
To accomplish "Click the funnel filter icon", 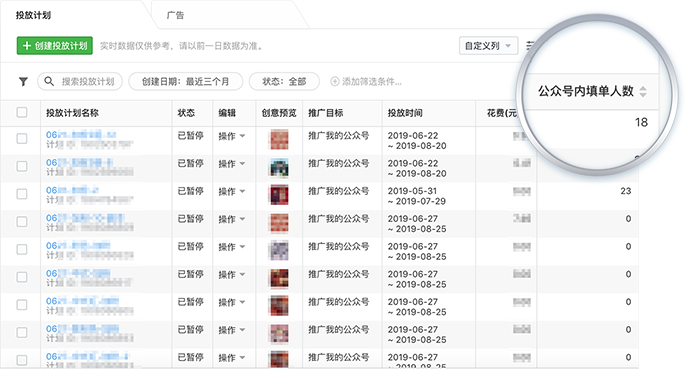I will click(23, 82).
